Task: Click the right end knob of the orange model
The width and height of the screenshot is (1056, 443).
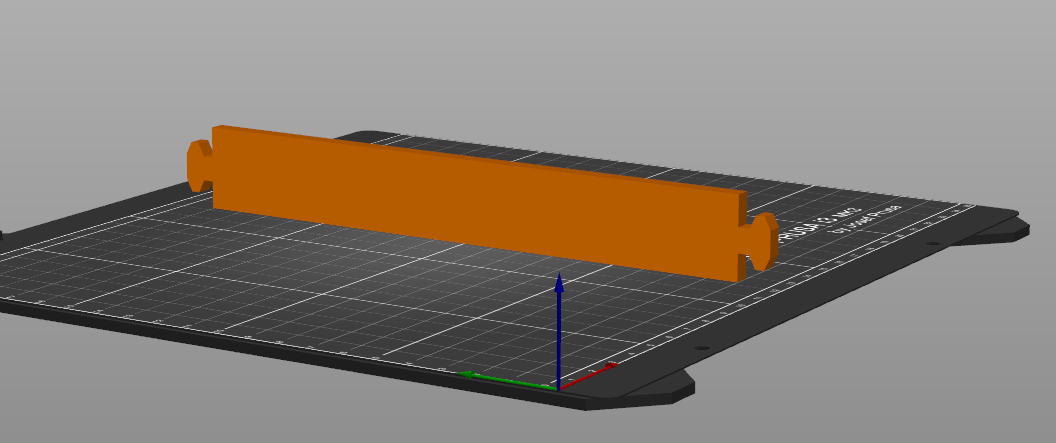Action: (763, 242)
